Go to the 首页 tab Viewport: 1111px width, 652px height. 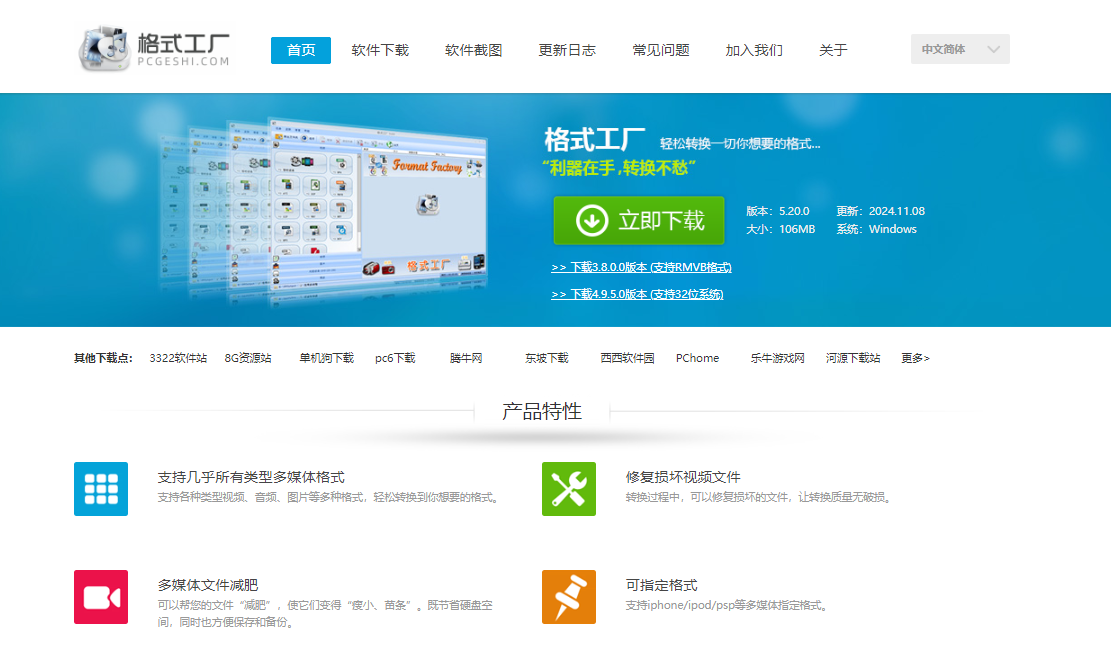(x=300, y=50)
